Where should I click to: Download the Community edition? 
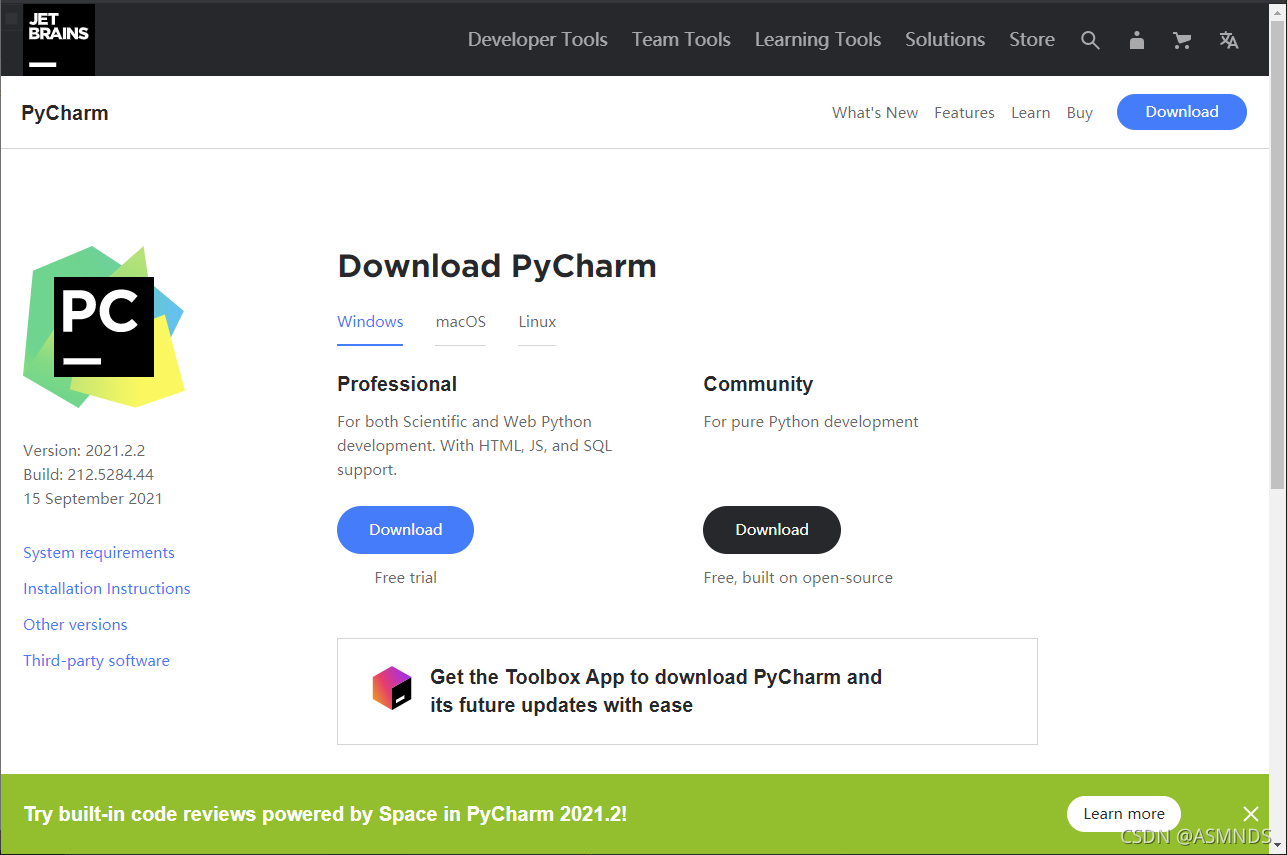tap(772, 530)
